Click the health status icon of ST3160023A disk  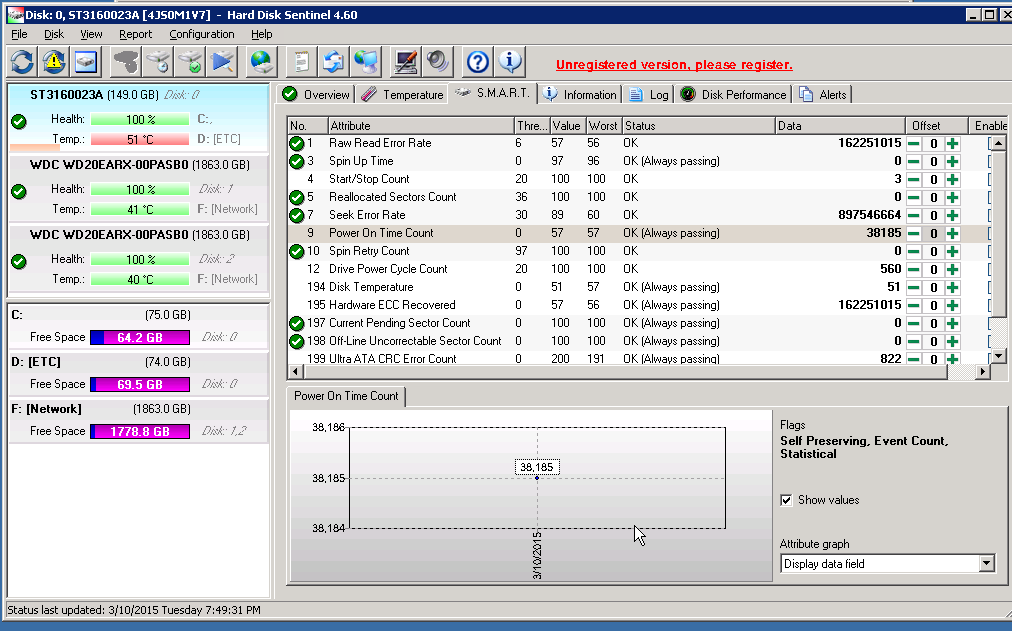point(19,121)
